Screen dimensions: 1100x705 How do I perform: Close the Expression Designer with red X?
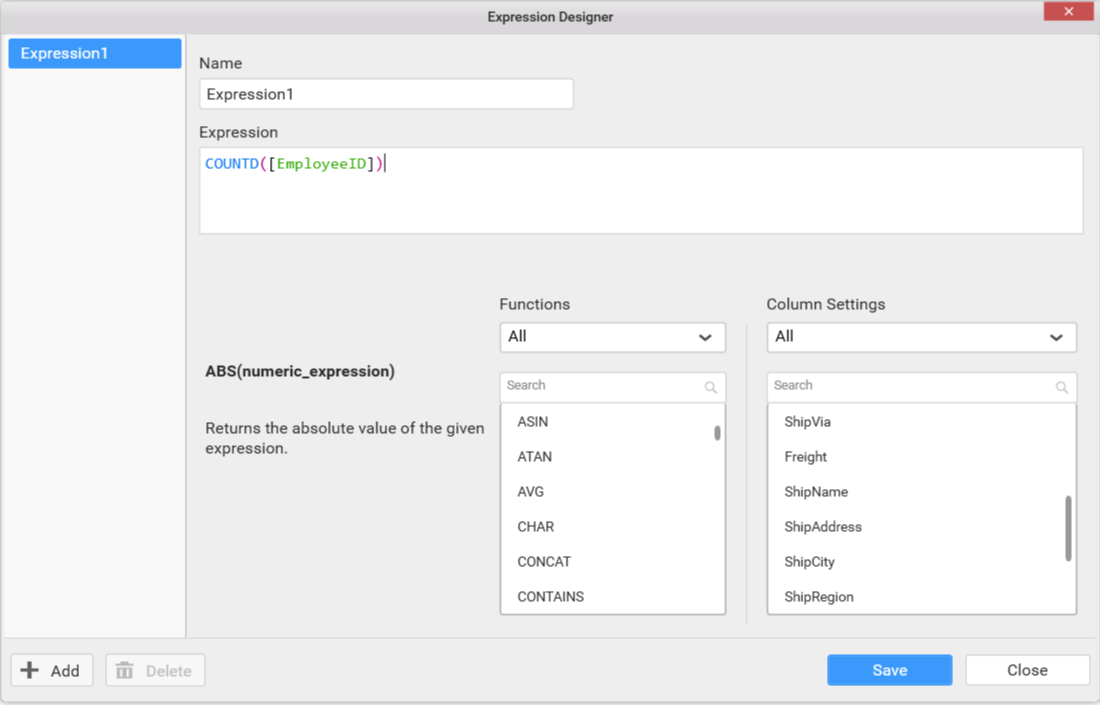coord(1068,12)
